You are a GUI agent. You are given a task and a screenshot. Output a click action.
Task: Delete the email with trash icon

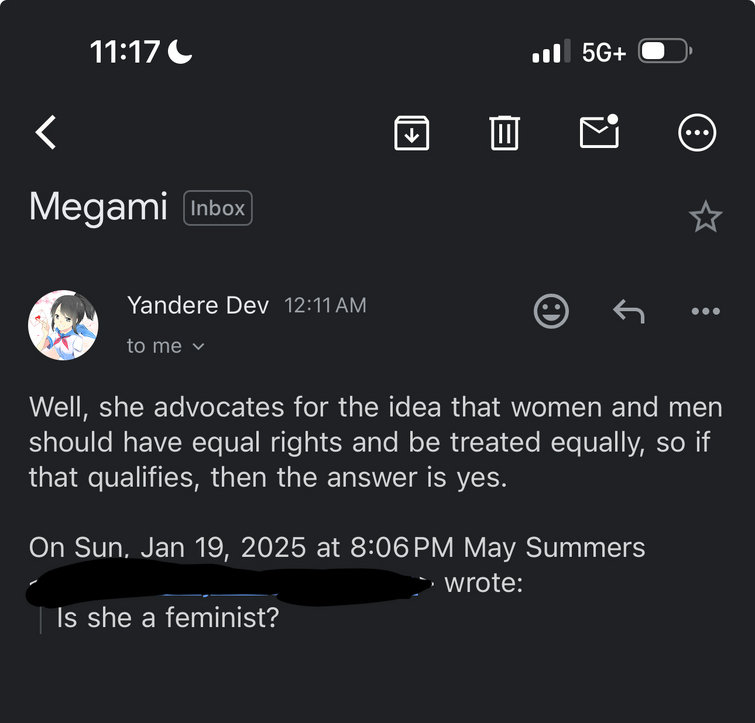(505, 132)
